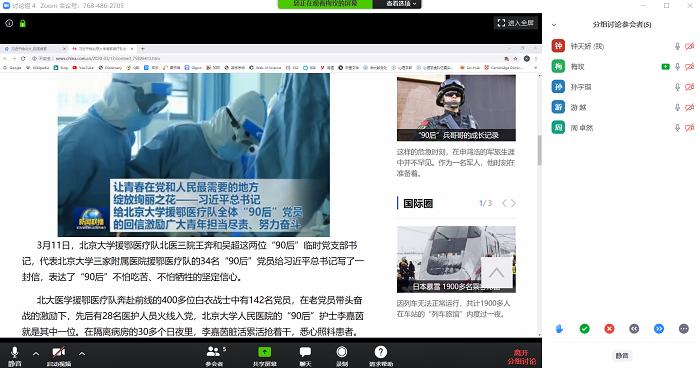Open the chat bubble in meeting toolbar
Viewport: 700px width, 368px height.
[x=305, y=352]
